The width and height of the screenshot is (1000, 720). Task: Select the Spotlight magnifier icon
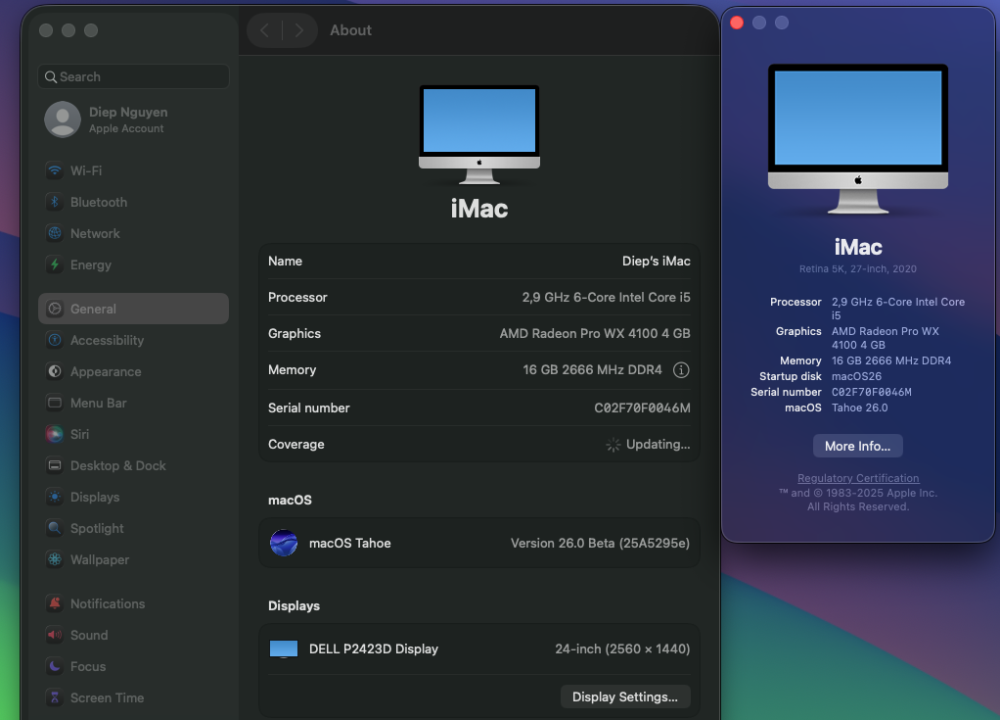55,528
